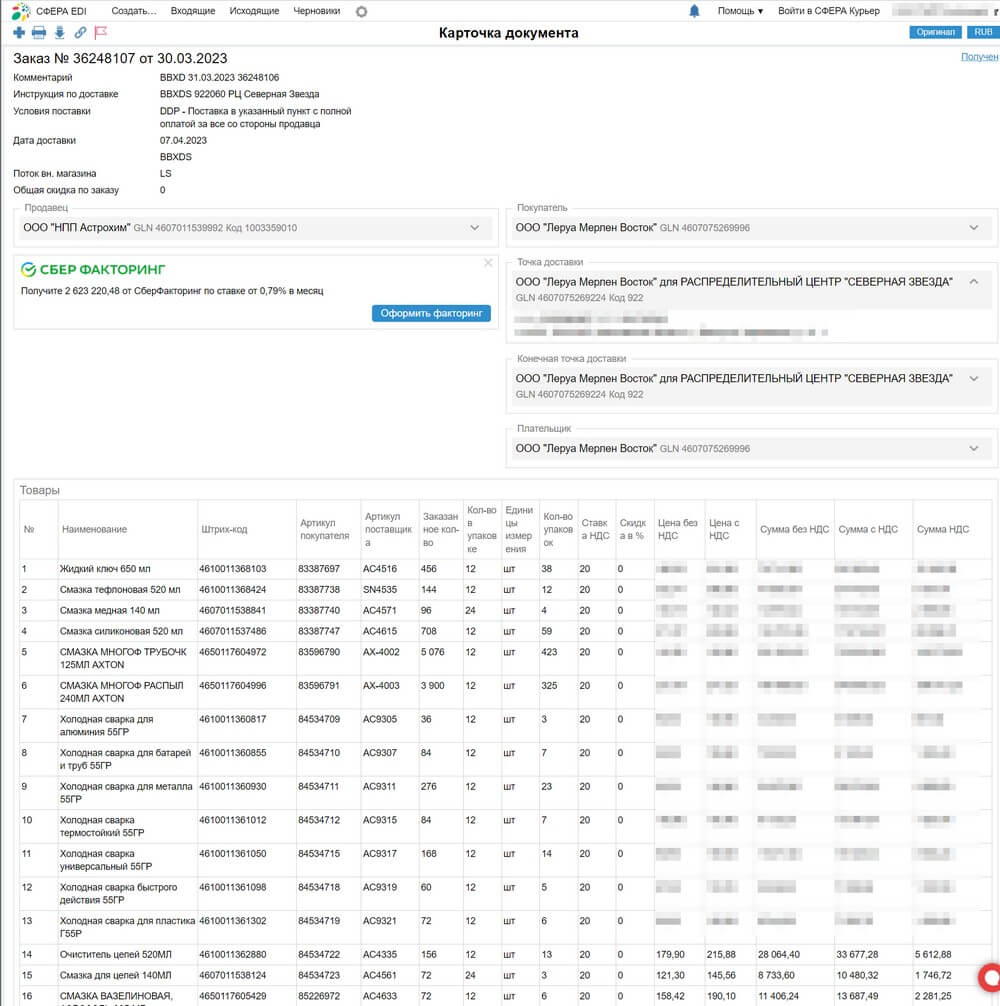This screenshot has height=1006, width=1000.
Task: Click the chain link icon
Action: coord(80,33)
